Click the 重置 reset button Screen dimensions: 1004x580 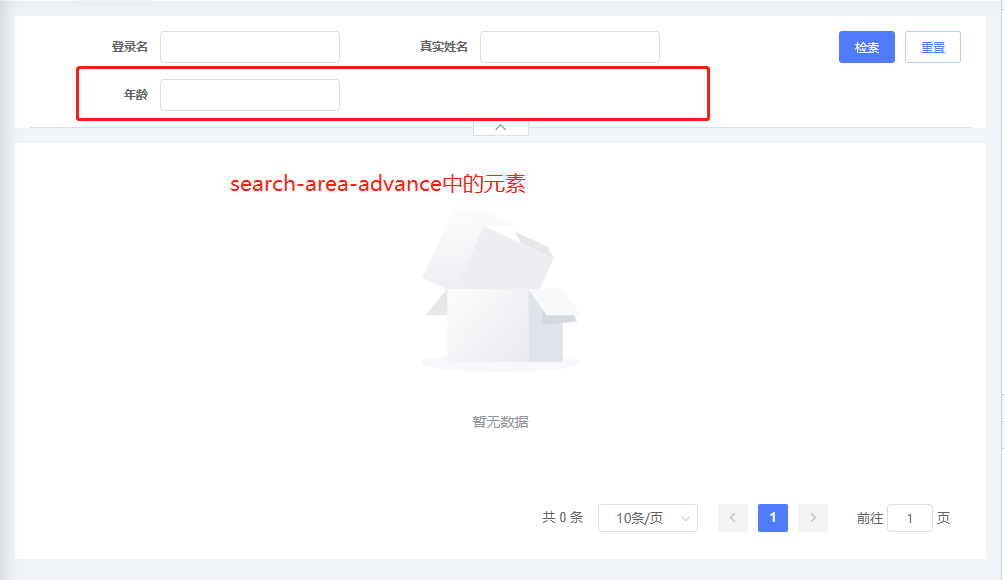click(932, 47)
